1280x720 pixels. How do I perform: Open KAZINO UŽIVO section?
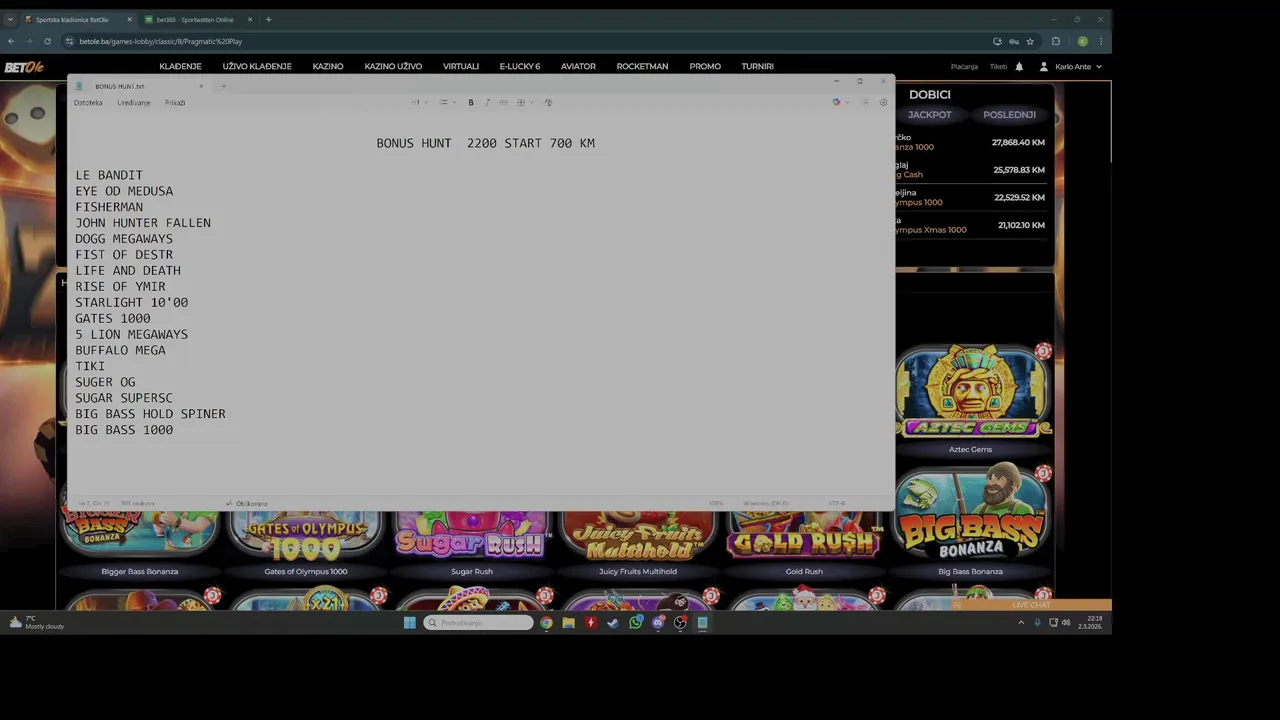[x=393, y=66]
